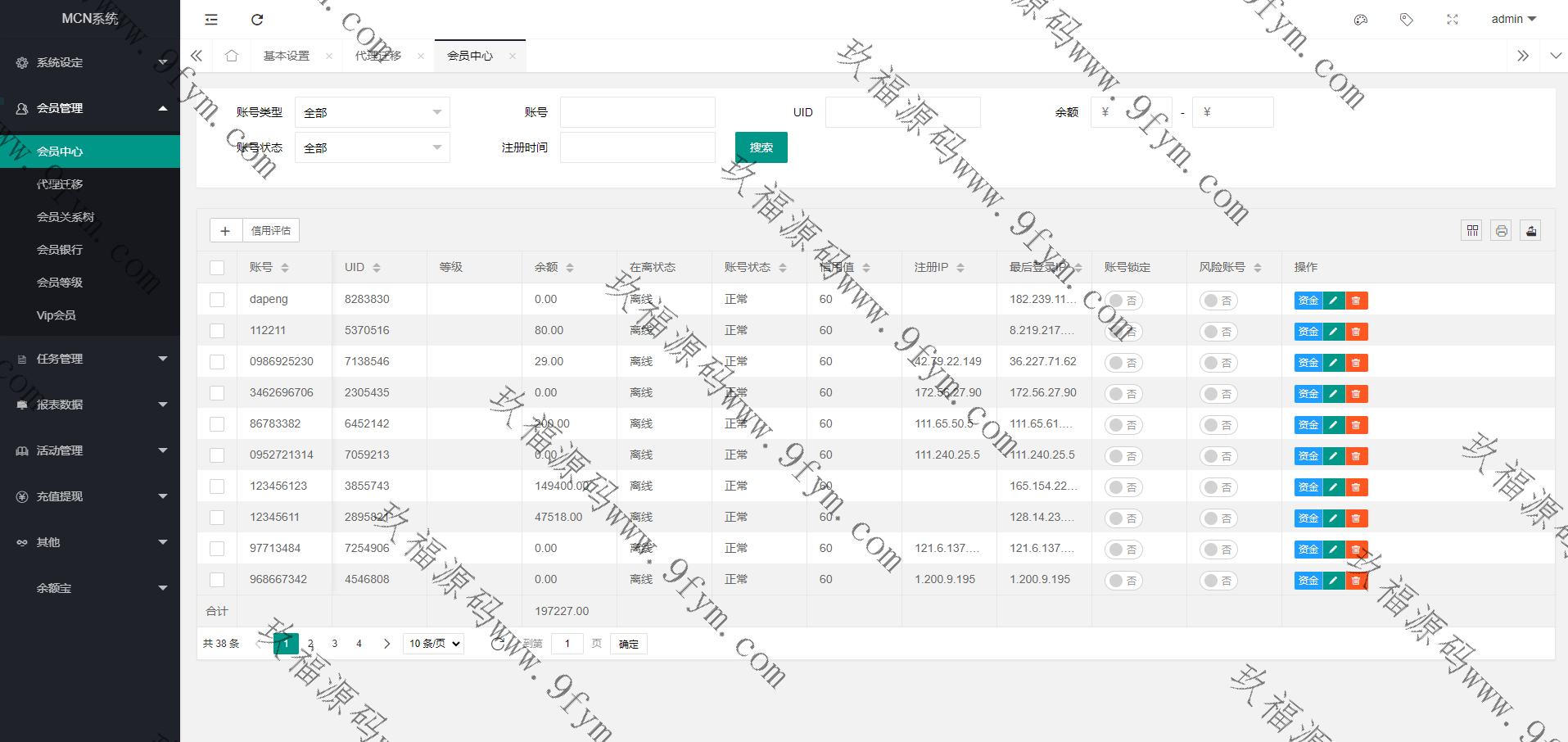Click the print icon above table
Viewport: 1568px width, 742px height.
1501,231
